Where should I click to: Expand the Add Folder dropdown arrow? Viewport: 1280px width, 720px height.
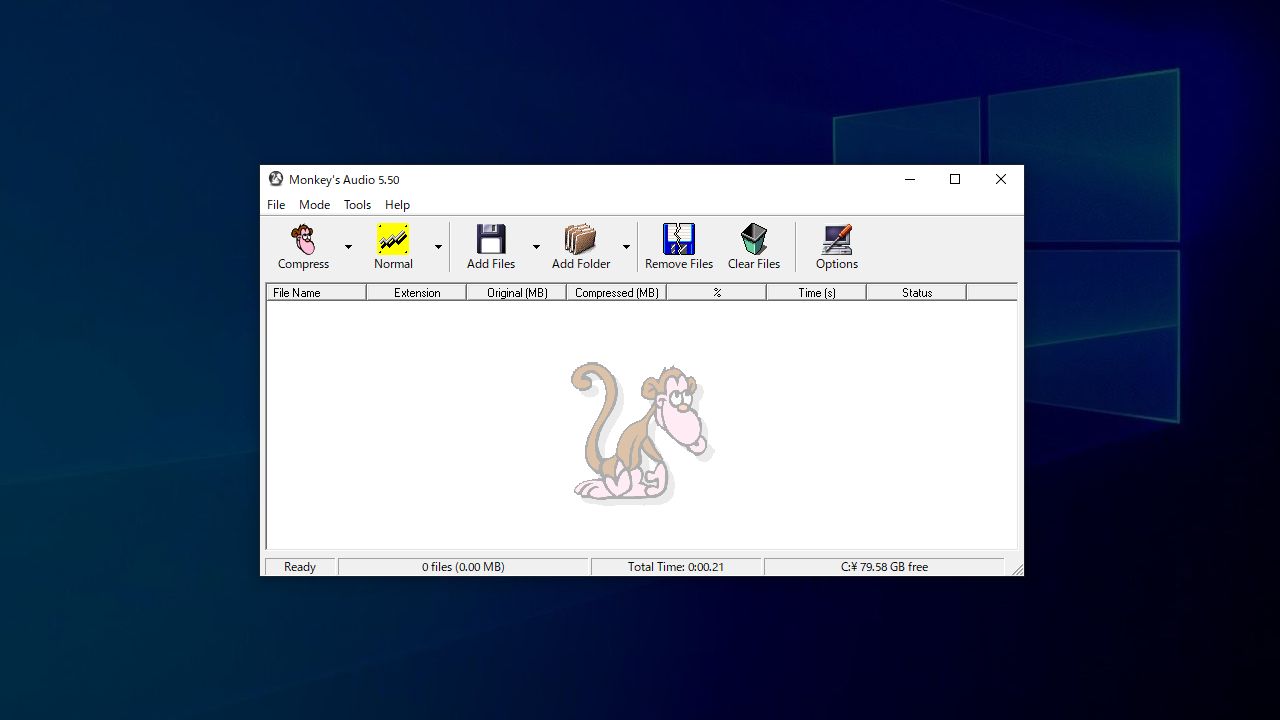626,247
